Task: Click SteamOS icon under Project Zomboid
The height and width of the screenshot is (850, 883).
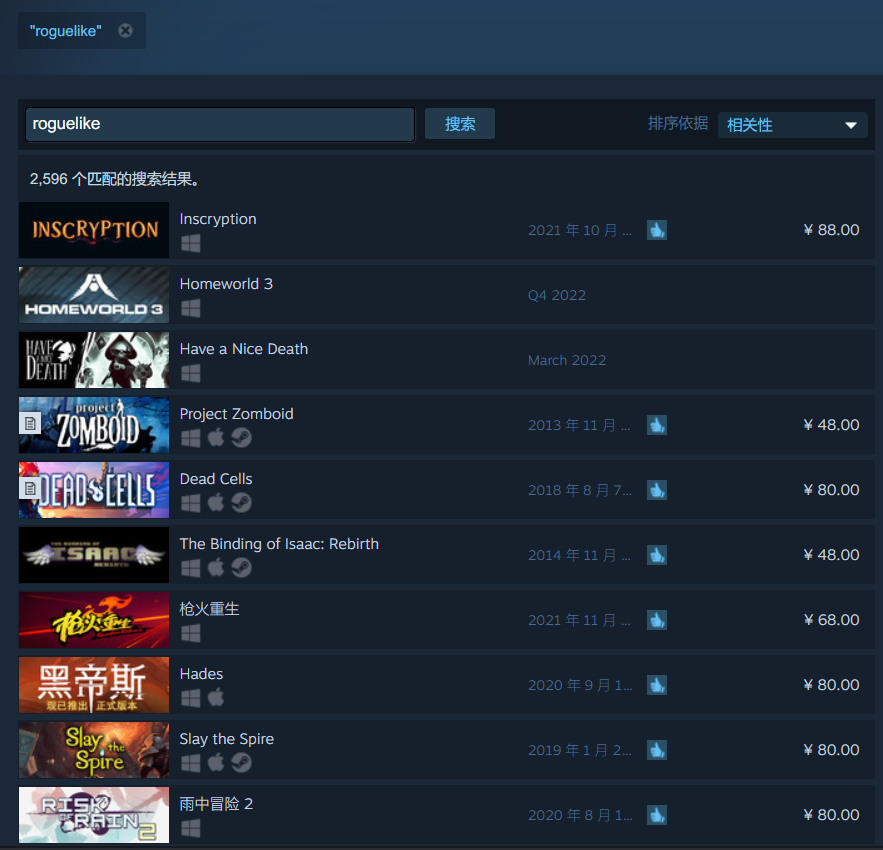Action: coord(241,438)
